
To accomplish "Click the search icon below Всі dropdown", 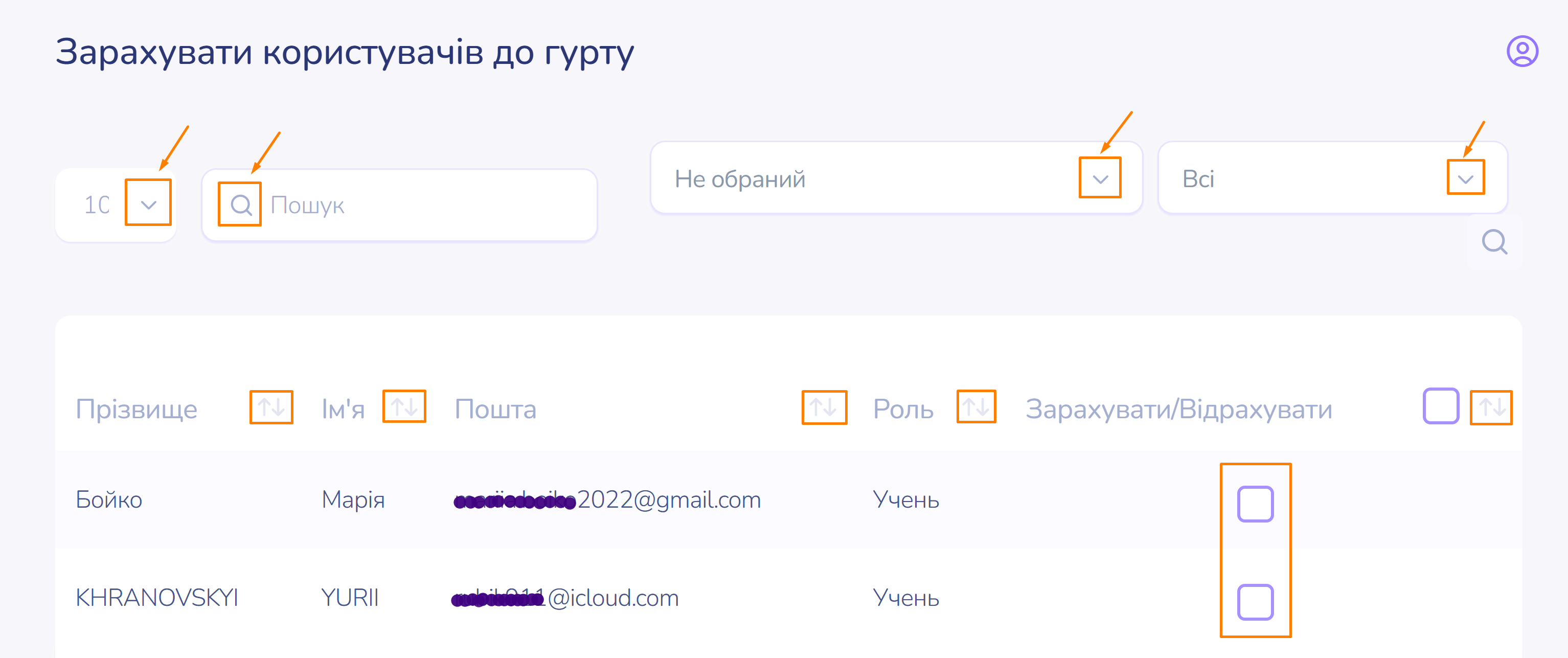I will [x=1494, y=242].
